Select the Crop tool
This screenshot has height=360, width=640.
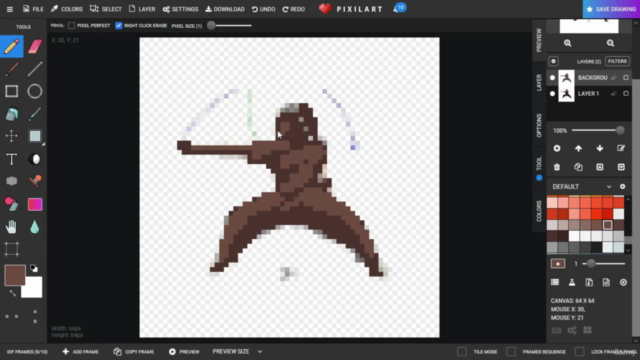[12, 249]
